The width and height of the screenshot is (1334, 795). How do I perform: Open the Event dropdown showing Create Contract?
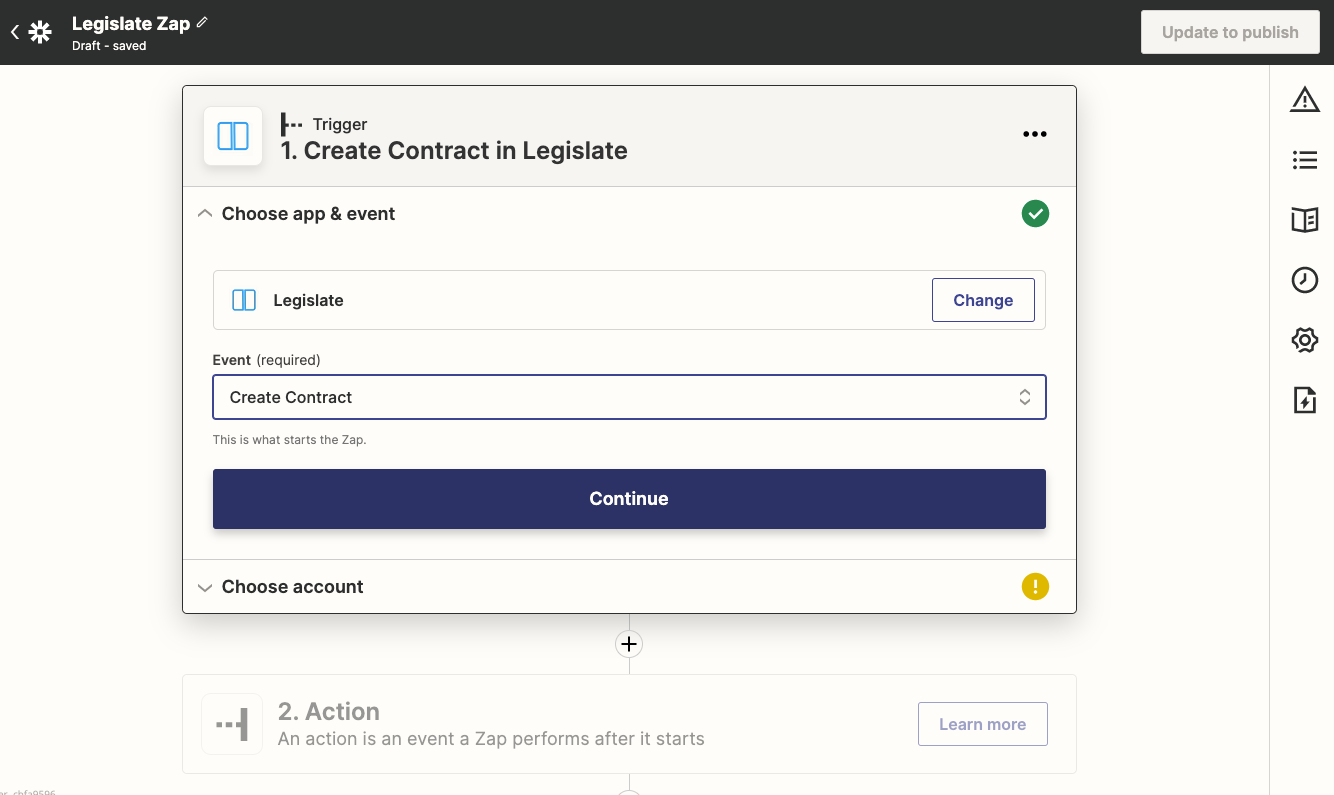click(629, 397)
